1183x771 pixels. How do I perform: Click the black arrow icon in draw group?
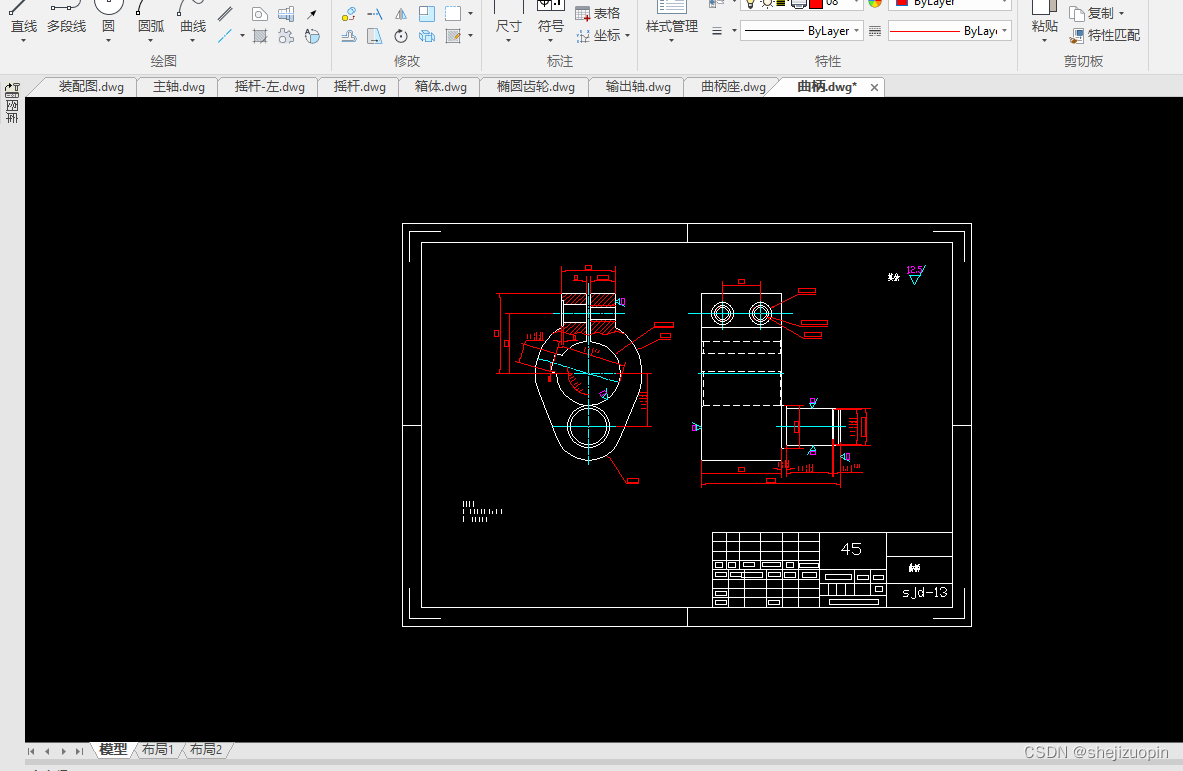[312, 14]
